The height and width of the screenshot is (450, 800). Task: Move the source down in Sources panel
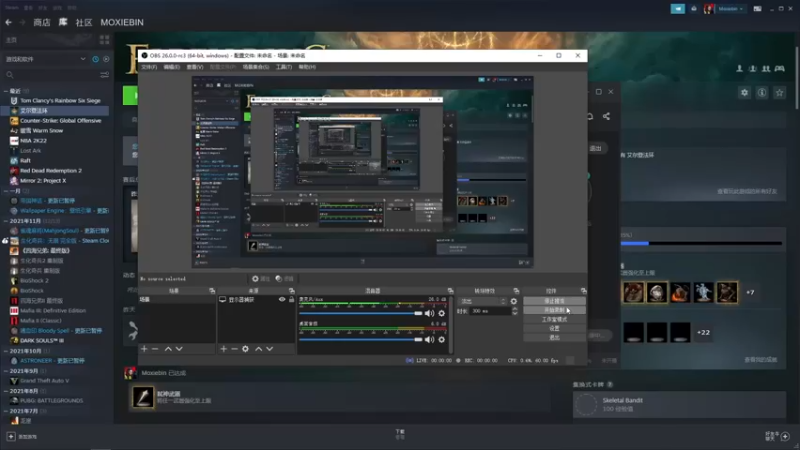[269, 349]
